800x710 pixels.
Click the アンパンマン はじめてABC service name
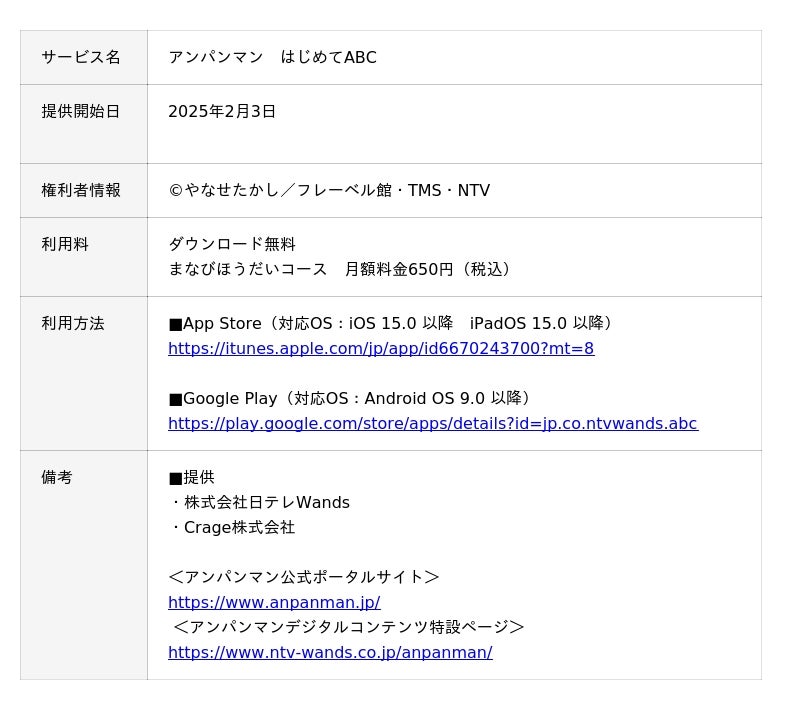[x=272, y=58]
